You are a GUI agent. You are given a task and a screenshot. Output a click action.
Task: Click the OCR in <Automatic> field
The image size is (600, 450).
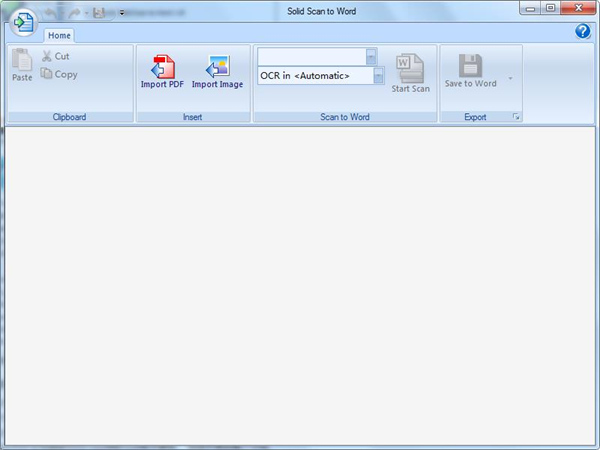point(316,76)
